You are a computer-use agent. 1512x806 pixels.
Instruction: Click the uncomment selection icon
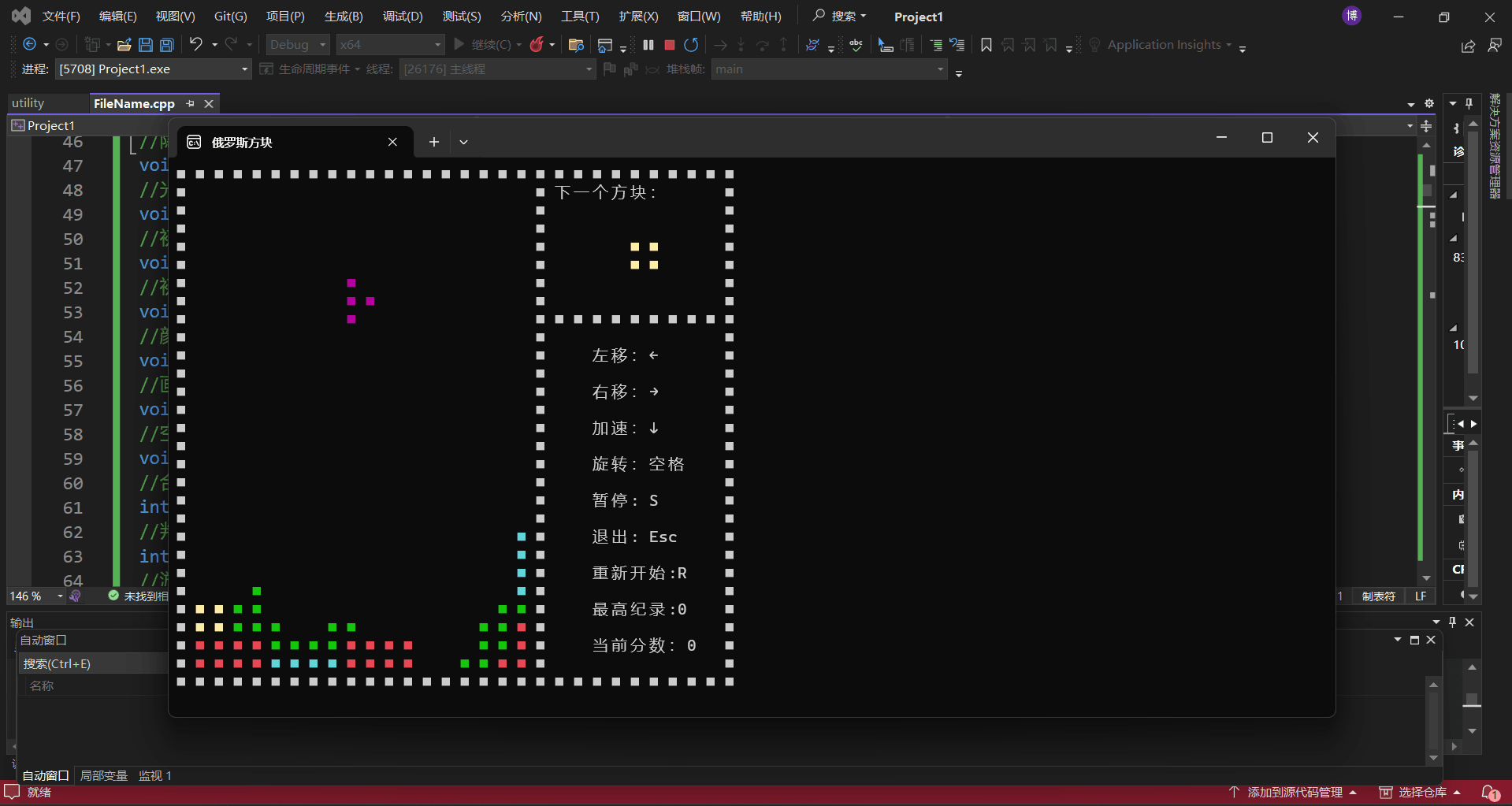pos(957,45)
